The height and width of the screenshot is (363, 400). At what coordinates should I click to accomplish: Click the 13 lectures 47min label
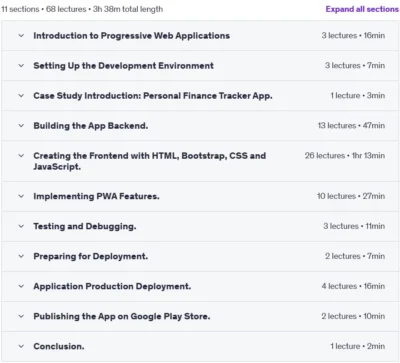point(351,126)
